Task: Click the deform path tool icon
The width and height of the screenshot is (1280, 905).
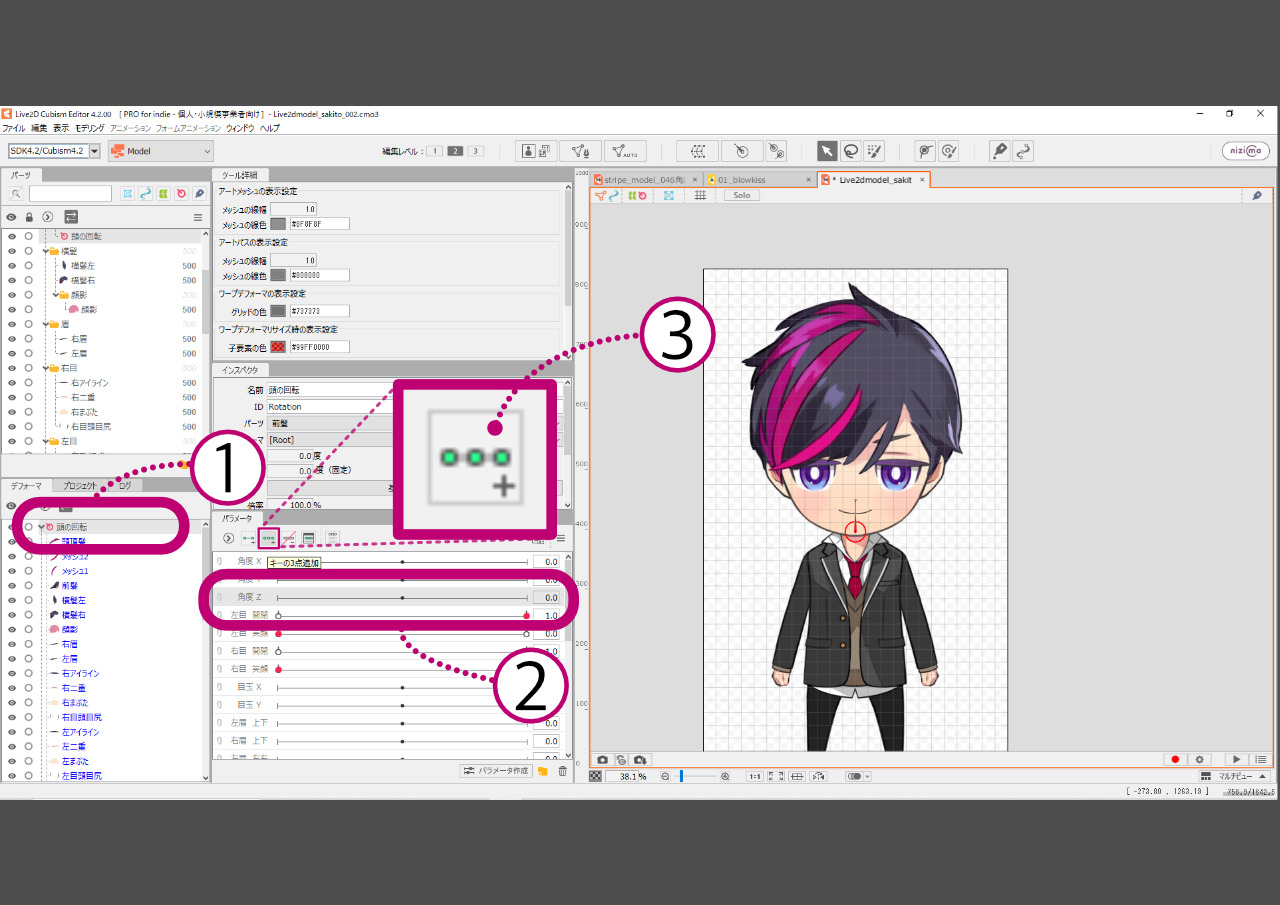Action: 925,151
